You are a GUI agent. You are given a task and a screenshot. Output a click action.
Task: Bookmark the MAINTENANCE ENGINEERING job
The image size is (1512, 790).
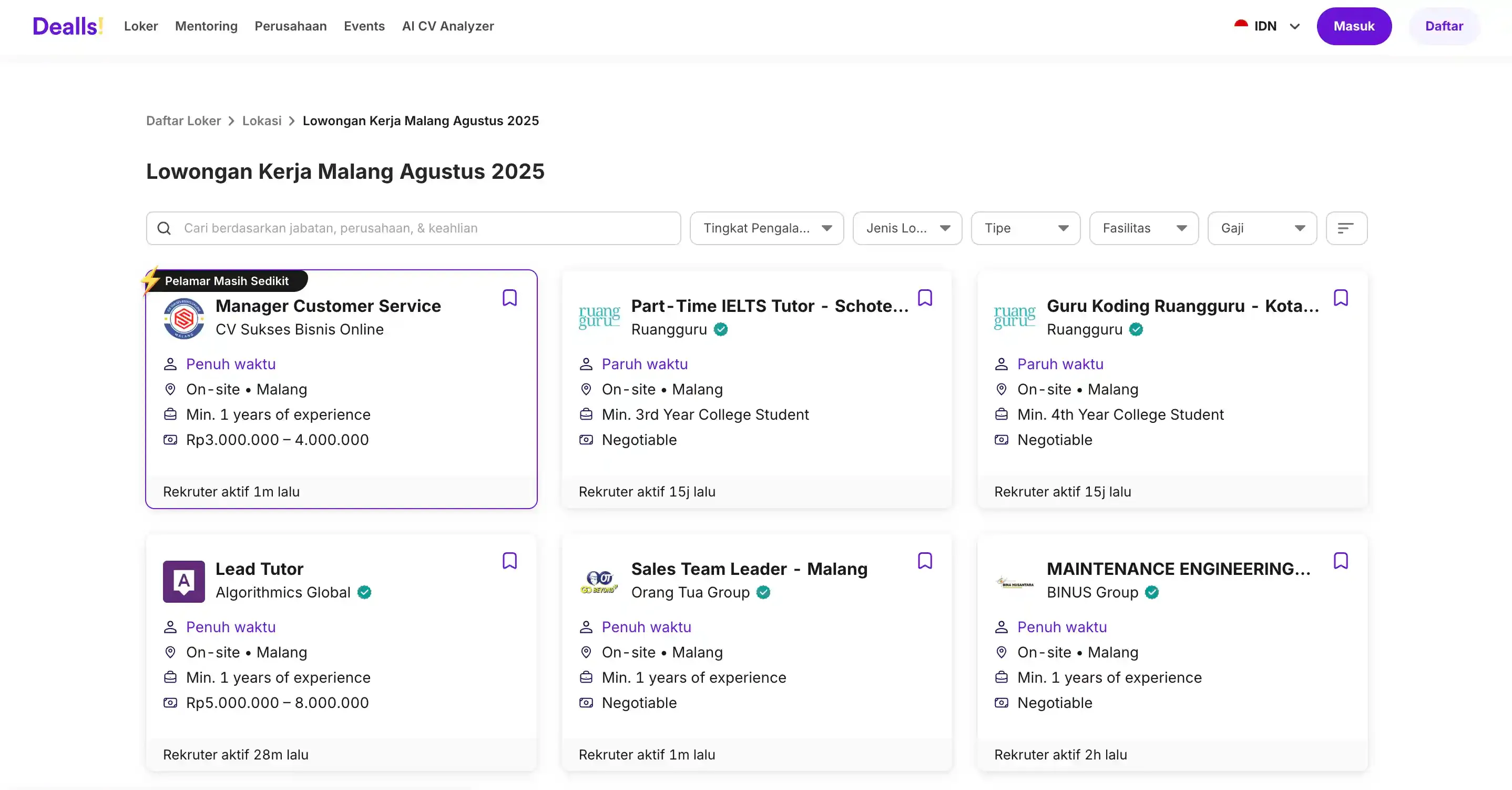coord(1341,561)
